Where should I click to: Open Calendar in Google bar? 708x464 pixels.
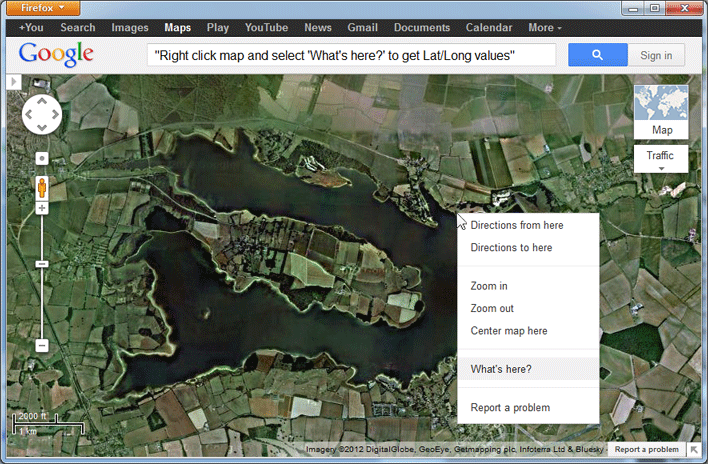point(489,28)
